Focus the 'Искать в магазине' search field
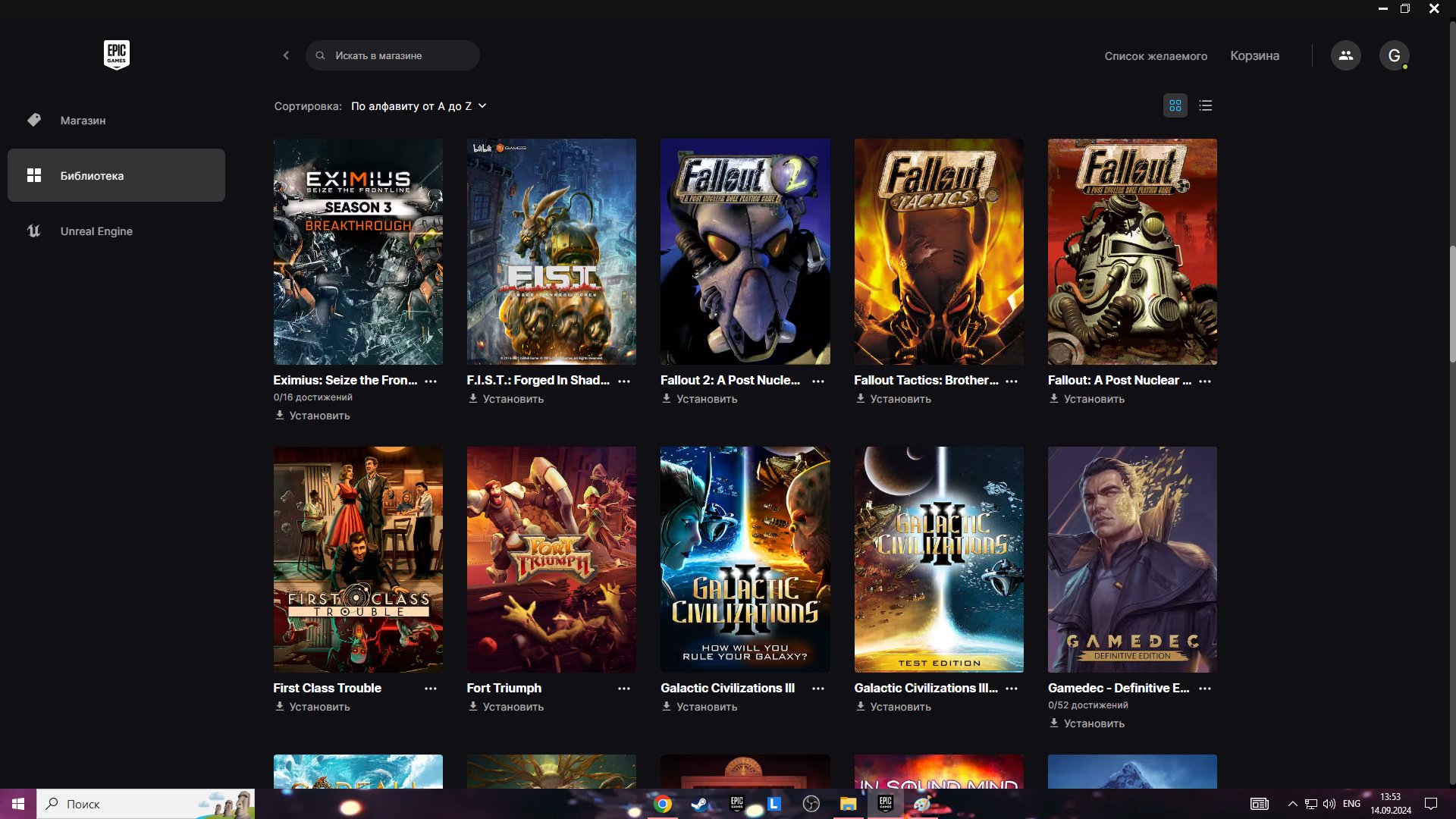This screenshot has height=819, width=1456. [392, 55]
